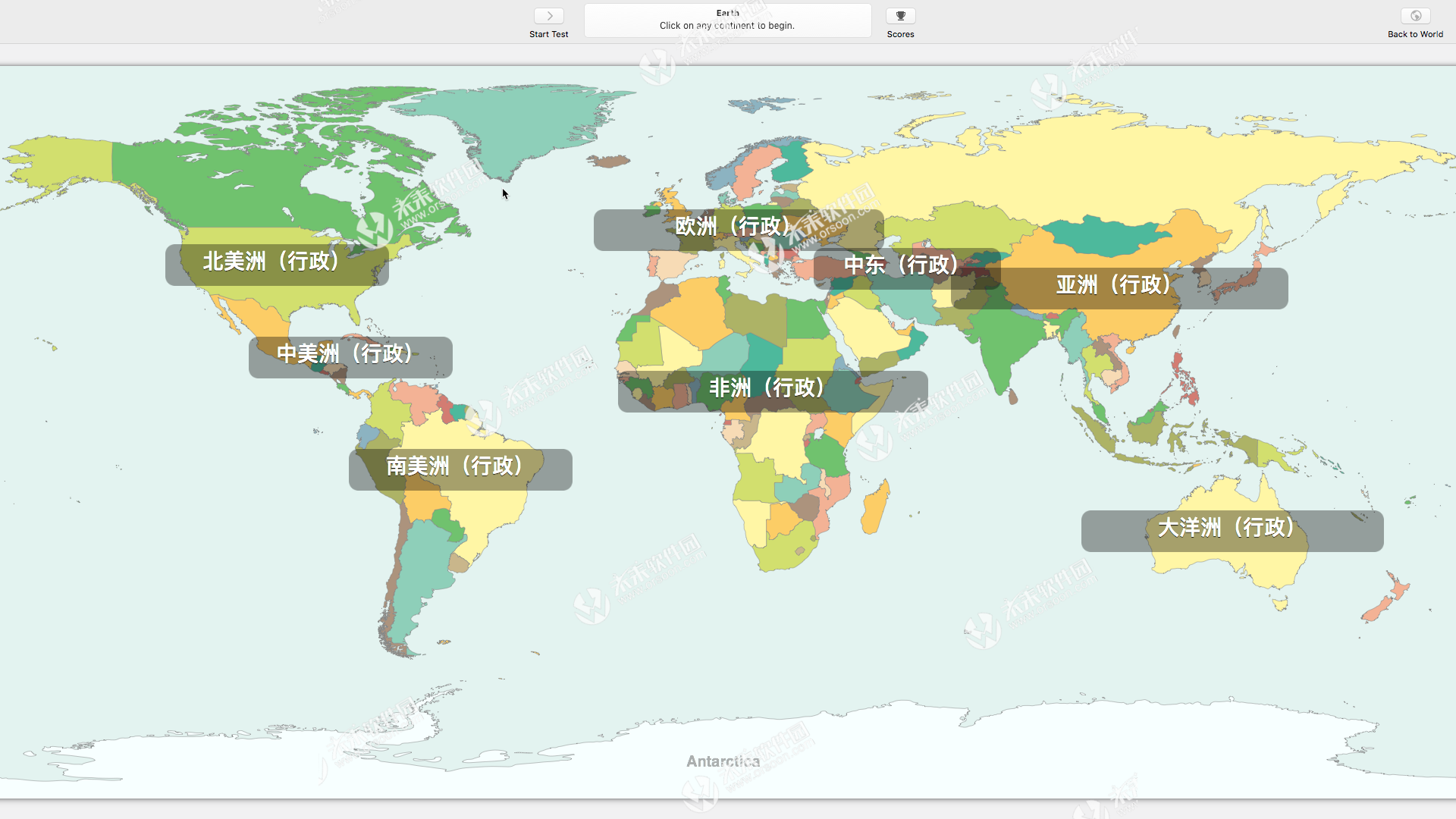Select the 中美洲（行政）continent label
This screenshot has height=819, width=1456.
(350, 357)
